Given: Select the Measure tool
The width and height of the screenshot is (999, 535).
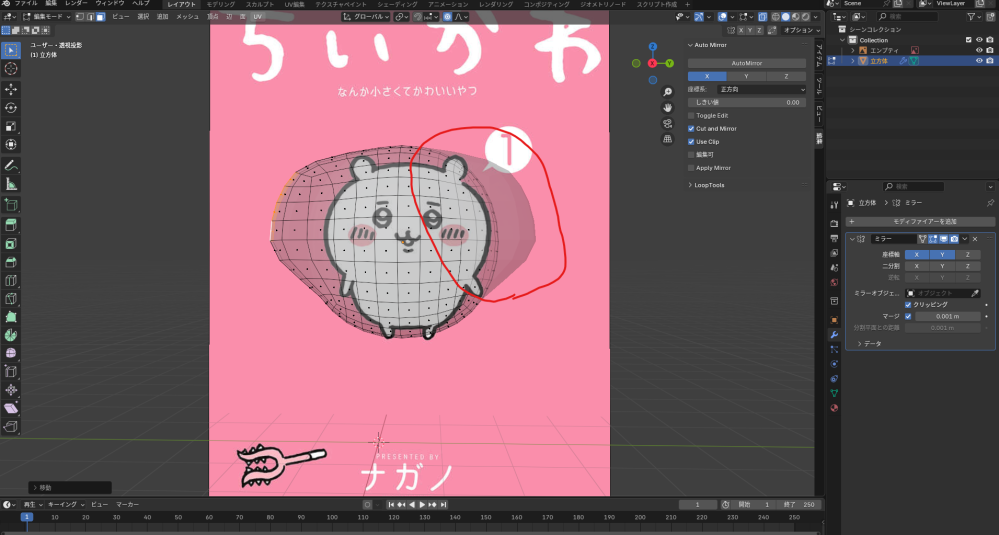Looking at the screenshot, I should [x=11, y=184].
